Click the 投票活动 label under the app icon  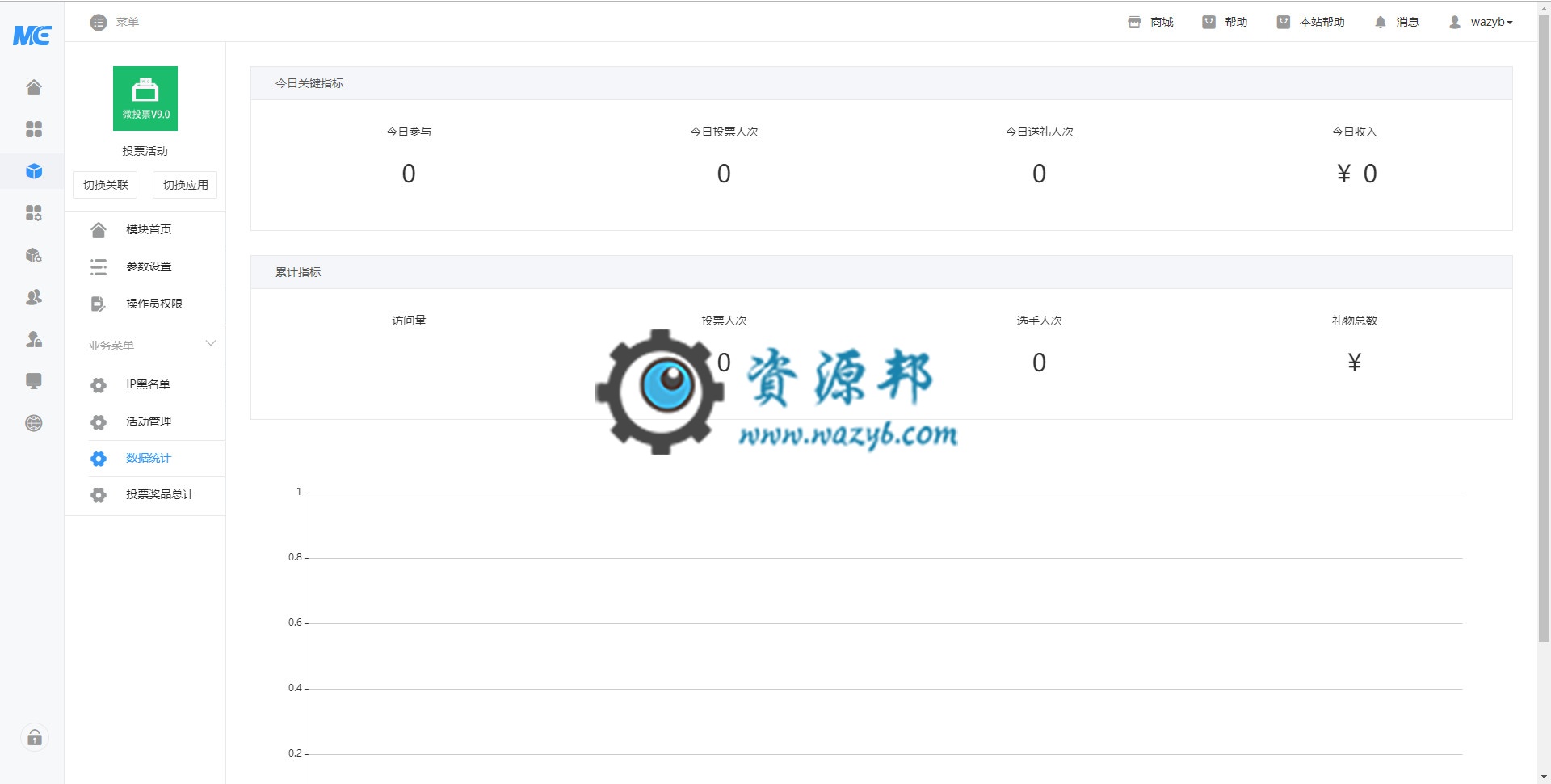(x=145, y=151)
